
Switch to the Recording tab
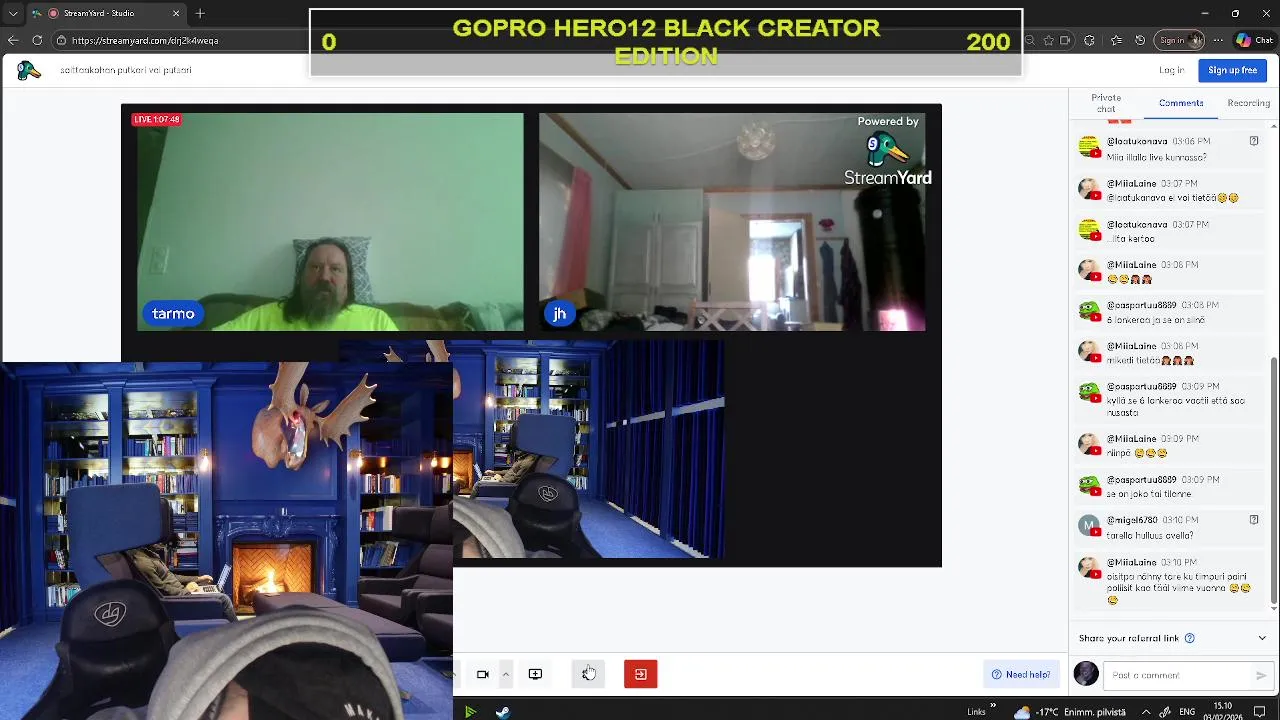click(1249, 103)
